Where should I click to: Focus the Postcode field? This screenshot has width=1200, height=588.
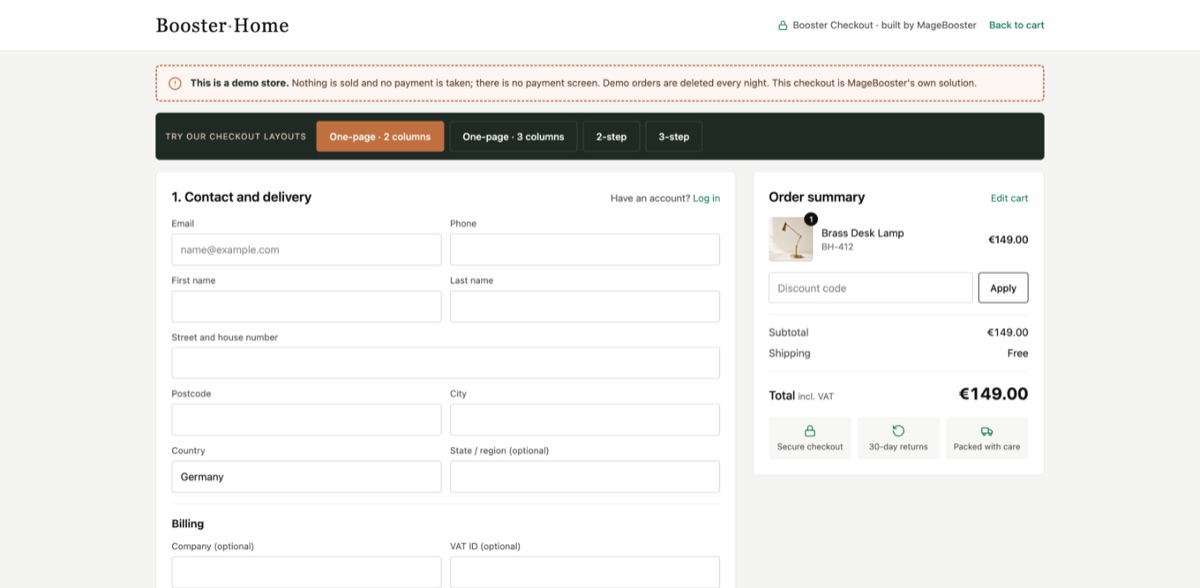(306, 420)
